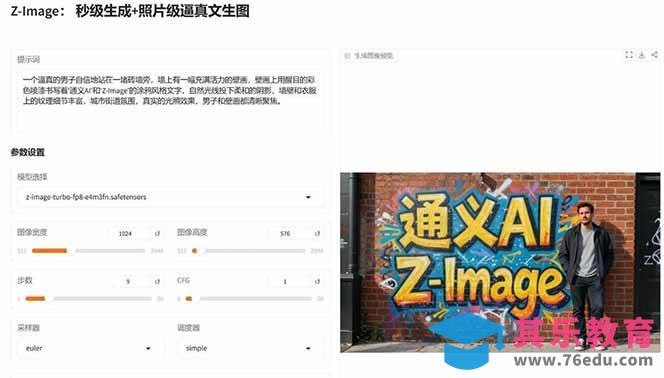664x378 pixels.
Task: Reset the steps (步数) value
Action: (157, 281)
